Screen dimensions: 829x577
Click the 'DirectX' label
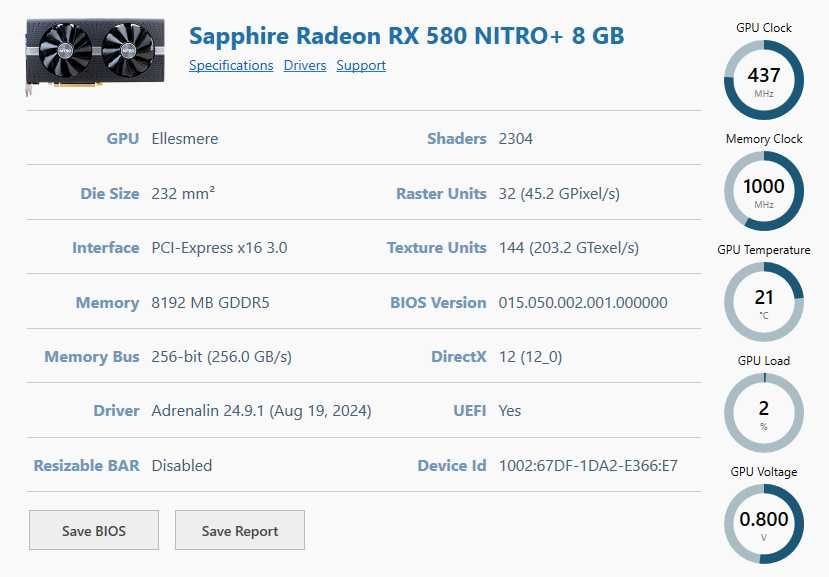459,357
